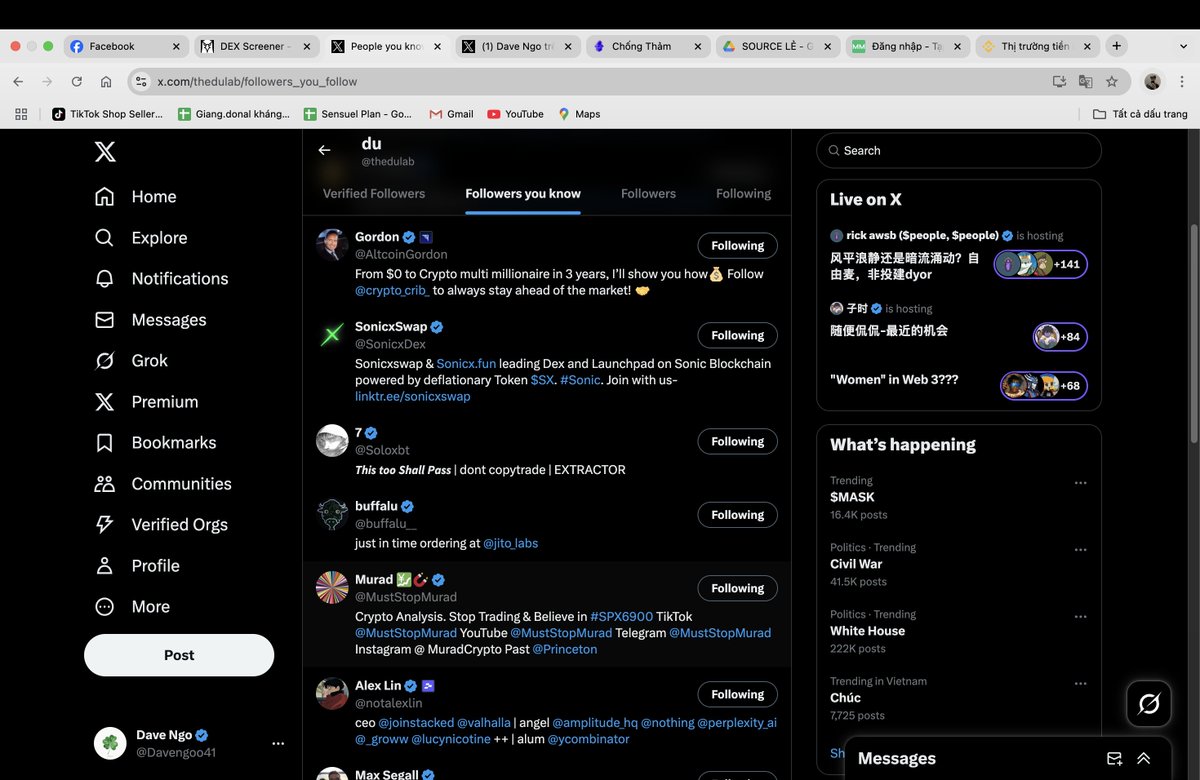Expand the Messages panel chevron
The width and height of the screenshot is (1200, 780).
tap(1143, 758)
